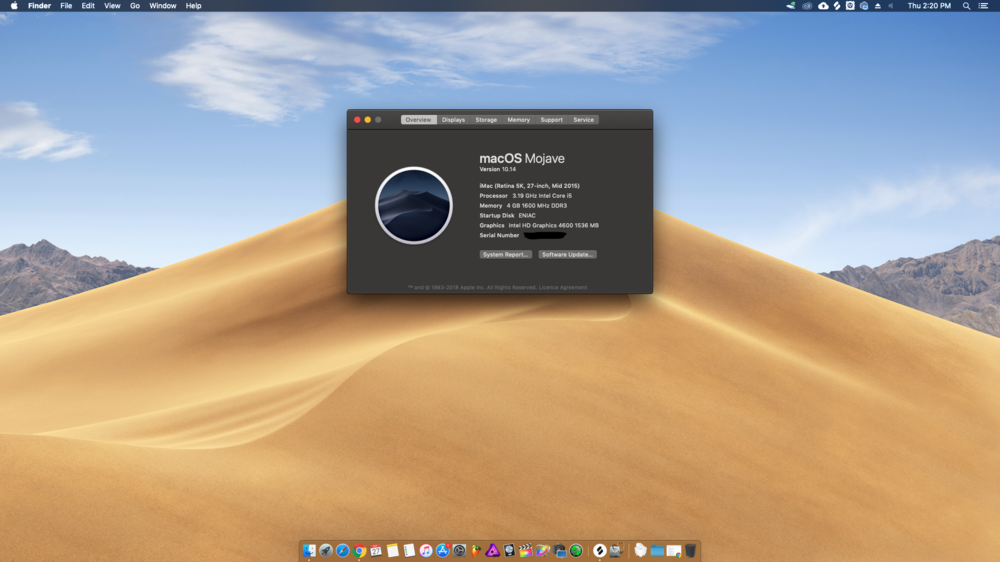Open Notification Center list icon
This screenshot has width=1000, height=562.
pyautogui.click(x=983, y=6)
